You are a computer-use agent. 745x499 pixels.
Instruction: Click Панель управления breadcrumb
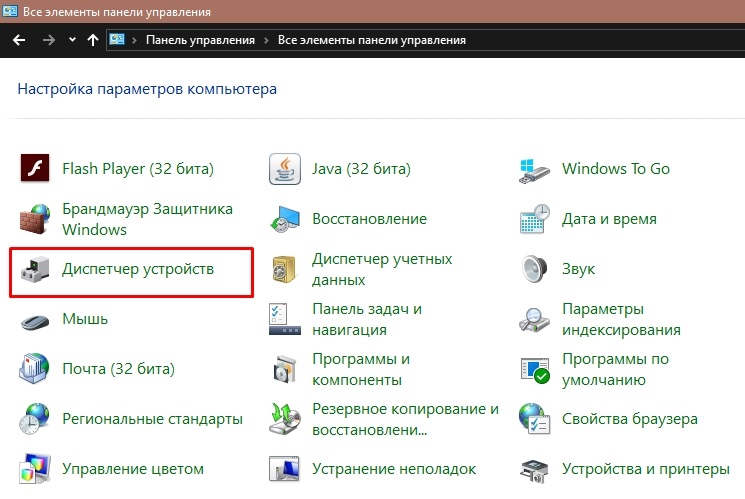[201, 40]
